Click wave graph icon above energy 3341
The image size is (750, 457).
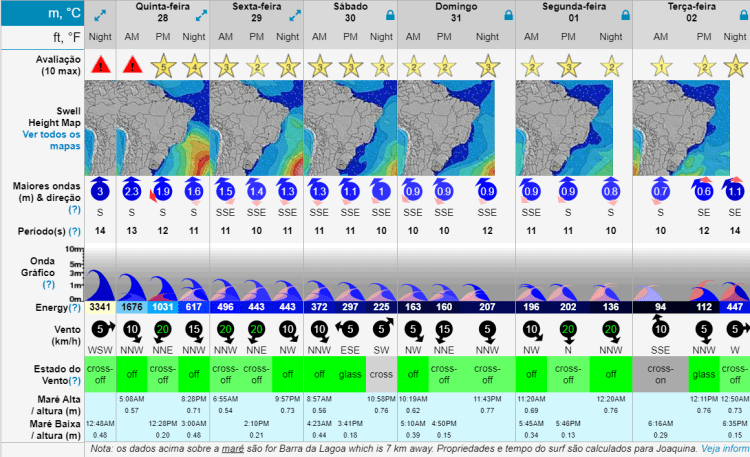100,285
